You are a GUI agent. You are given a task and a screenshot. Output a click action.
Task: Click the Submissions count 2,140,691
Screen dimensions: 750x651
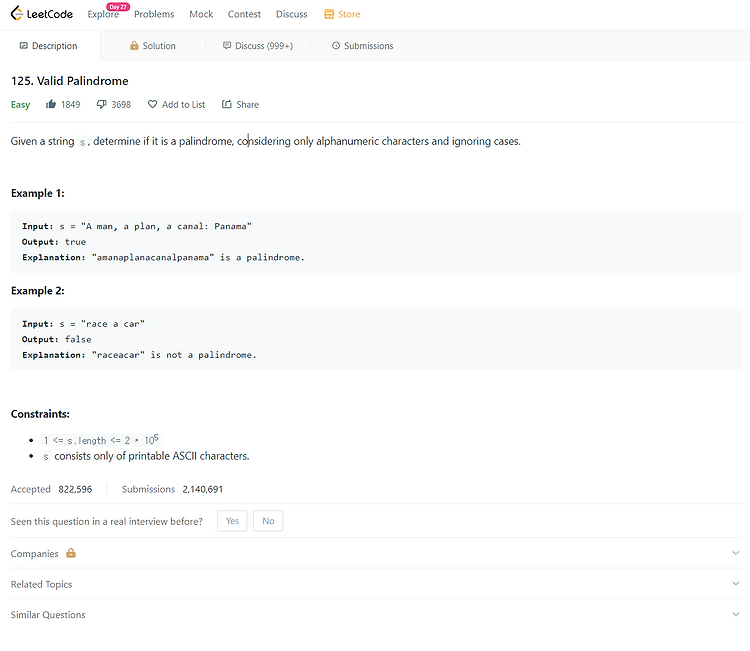click(203, 489)
